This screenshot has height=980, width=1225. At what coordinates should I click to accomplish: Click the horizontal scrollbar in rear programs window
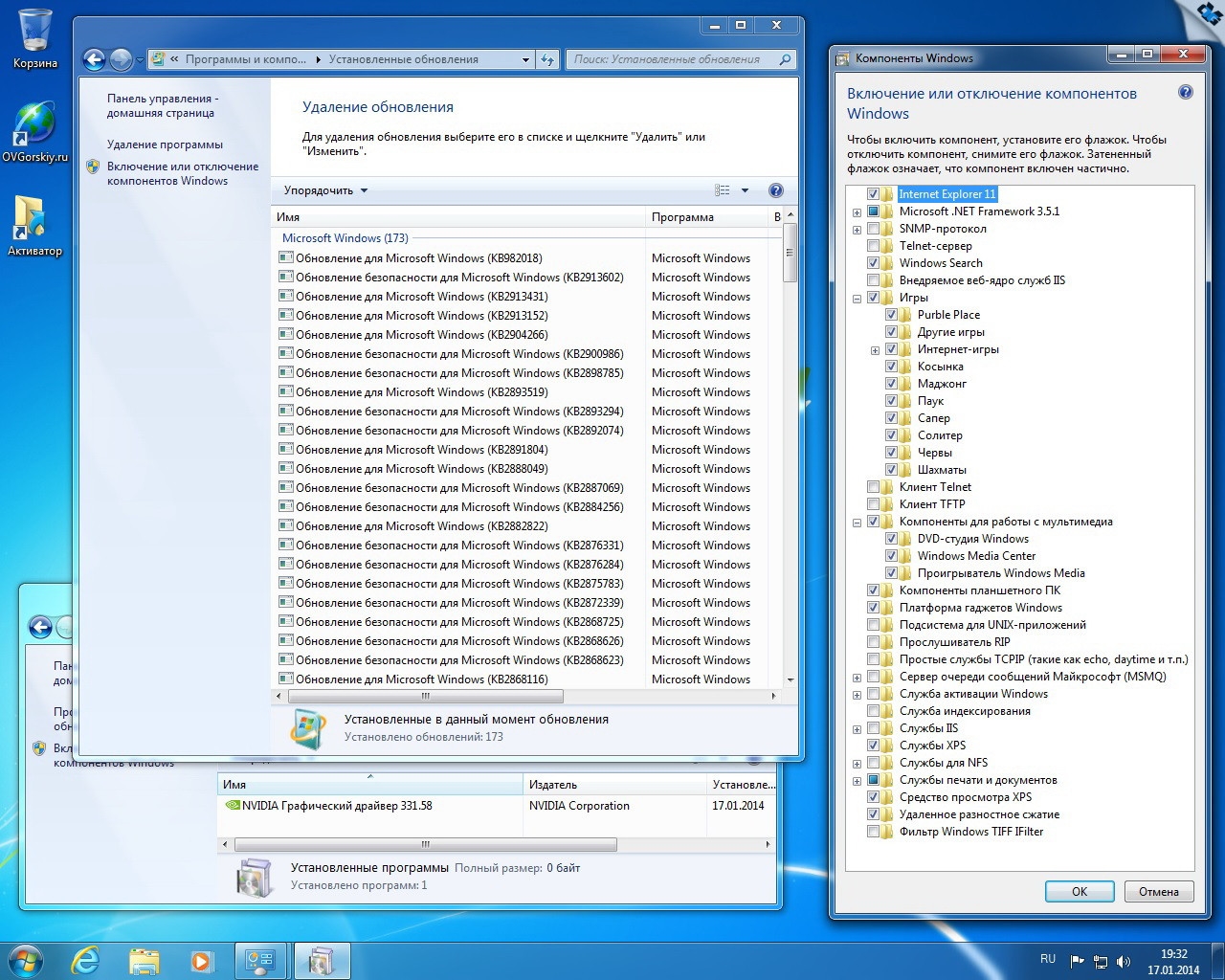[x=426, y=844]
